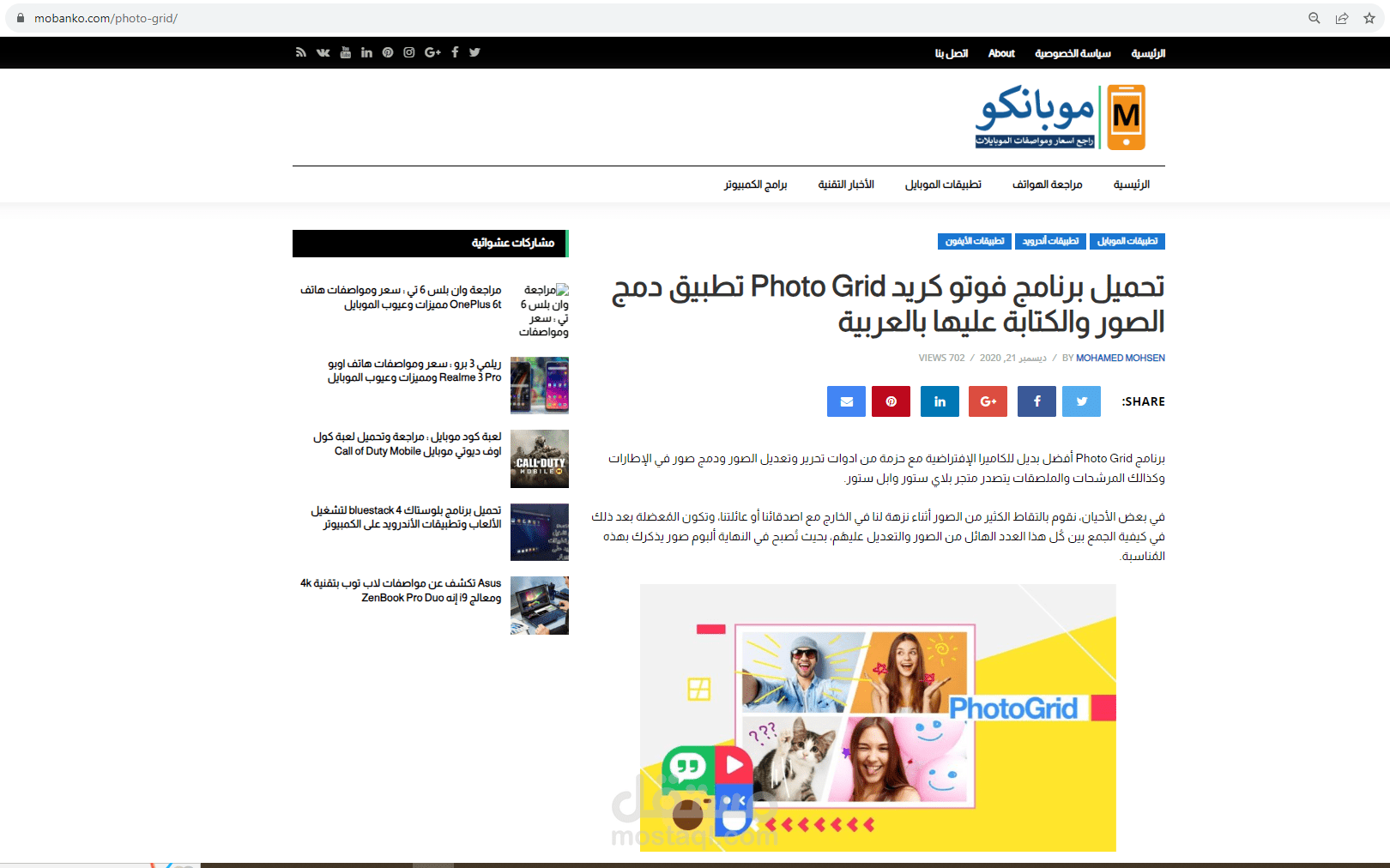
Task: Click the Realme 3 Pro thumbnail
Action: click(540, 385)
